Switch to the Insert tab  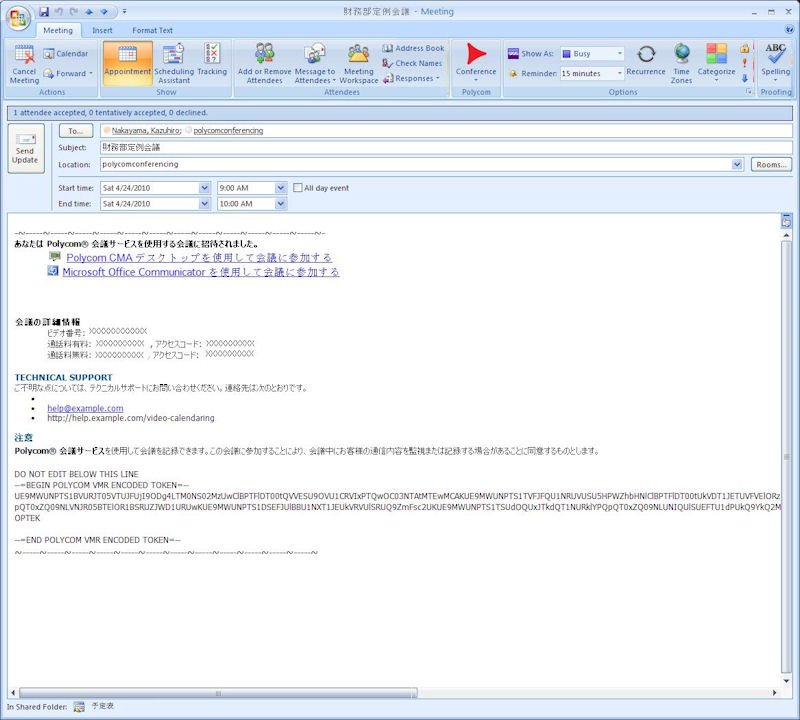pyautogui.click(x=102, y=31)
